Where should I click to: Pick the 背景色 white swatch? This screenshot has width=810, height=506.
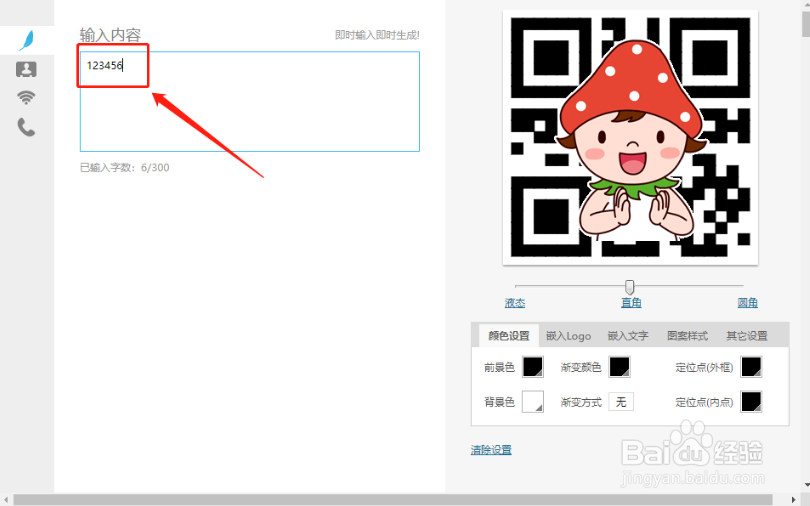(x=533, y=402)
